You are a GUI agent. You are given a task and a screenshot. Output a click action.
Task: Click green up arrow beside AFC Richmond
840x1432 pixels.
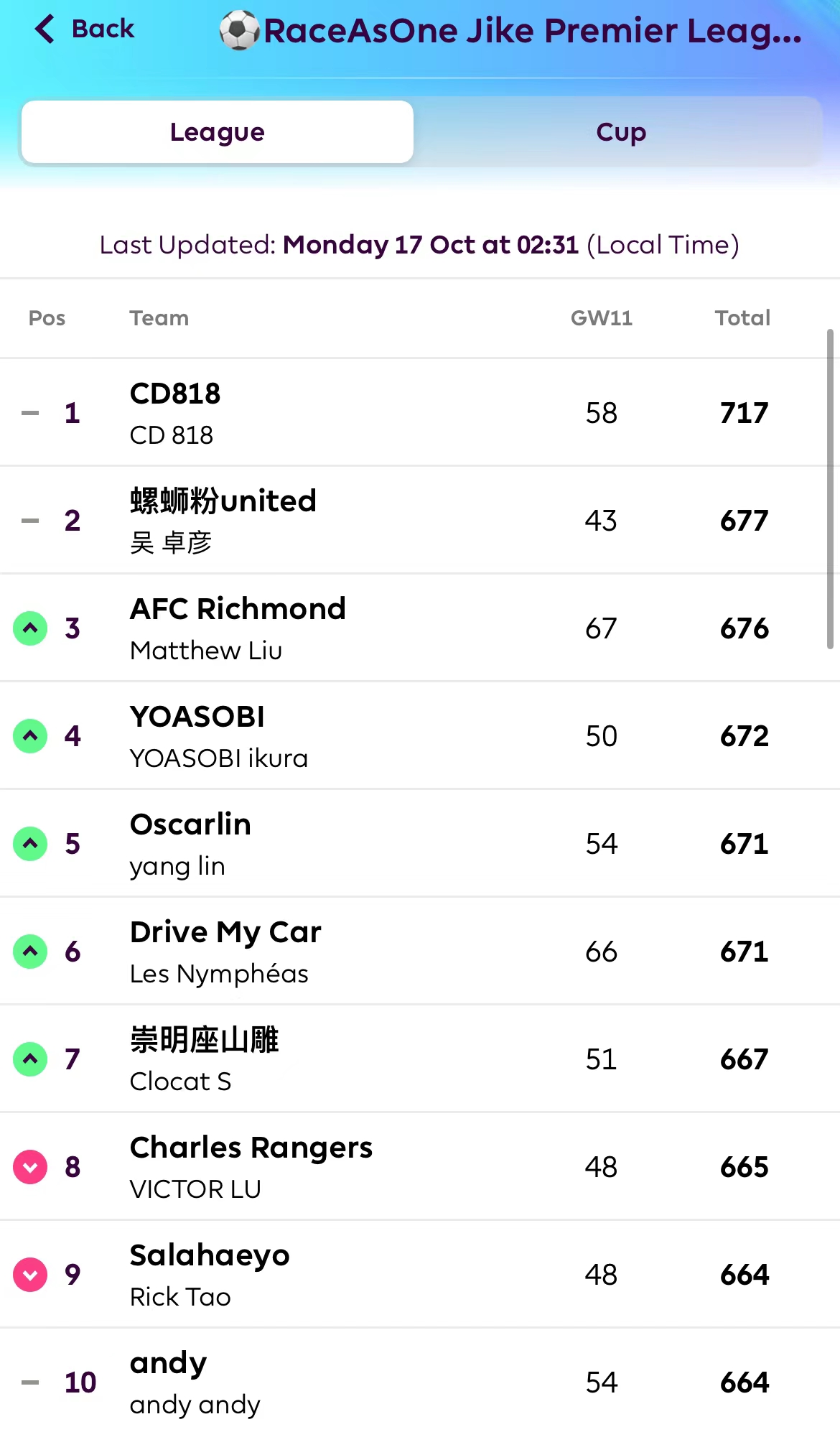pos(30,628)
